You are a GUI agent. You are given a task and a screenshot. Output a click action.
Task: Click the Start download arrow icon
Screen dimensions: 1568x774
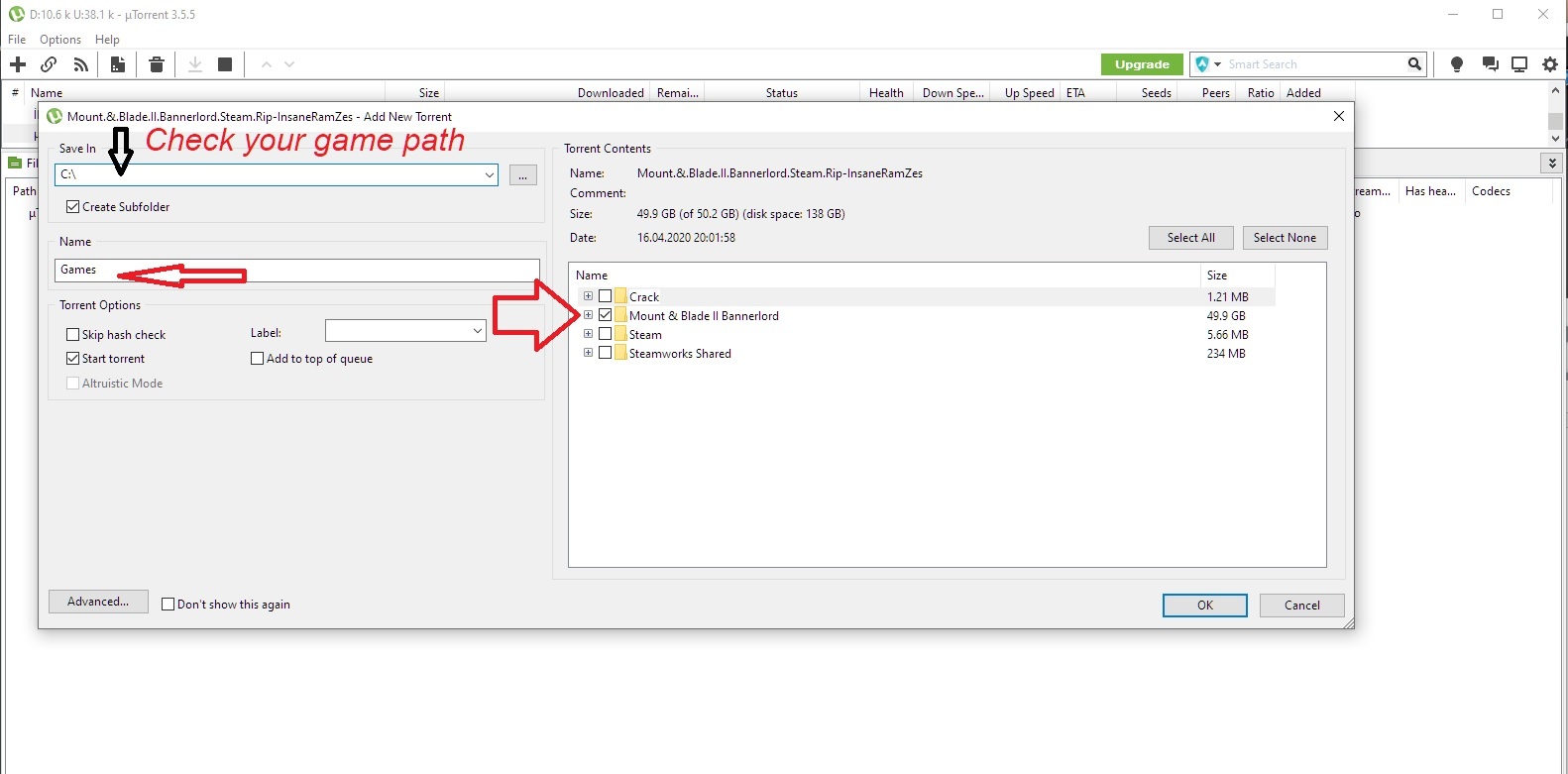coord(195,64)
